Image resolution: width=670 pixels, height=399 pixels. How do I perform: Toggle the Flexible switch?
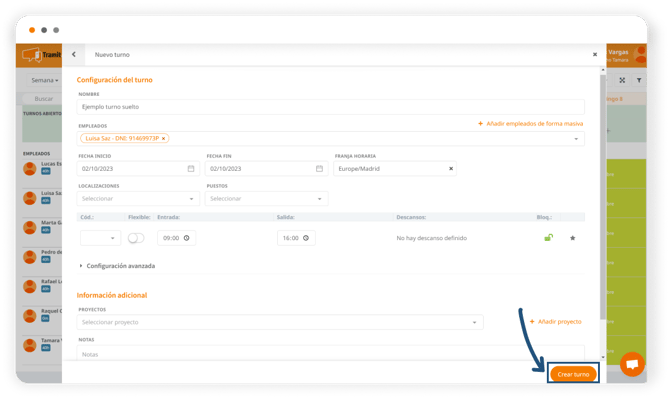[136, 238]
